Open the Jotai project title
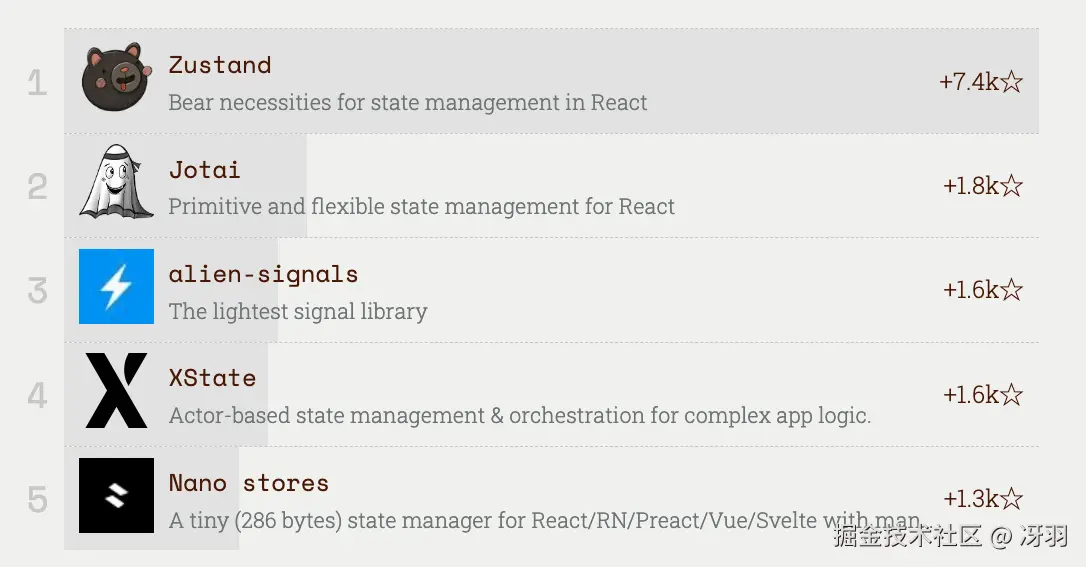1086x567 pixels. pyautogui.click(x=204, y=170)
